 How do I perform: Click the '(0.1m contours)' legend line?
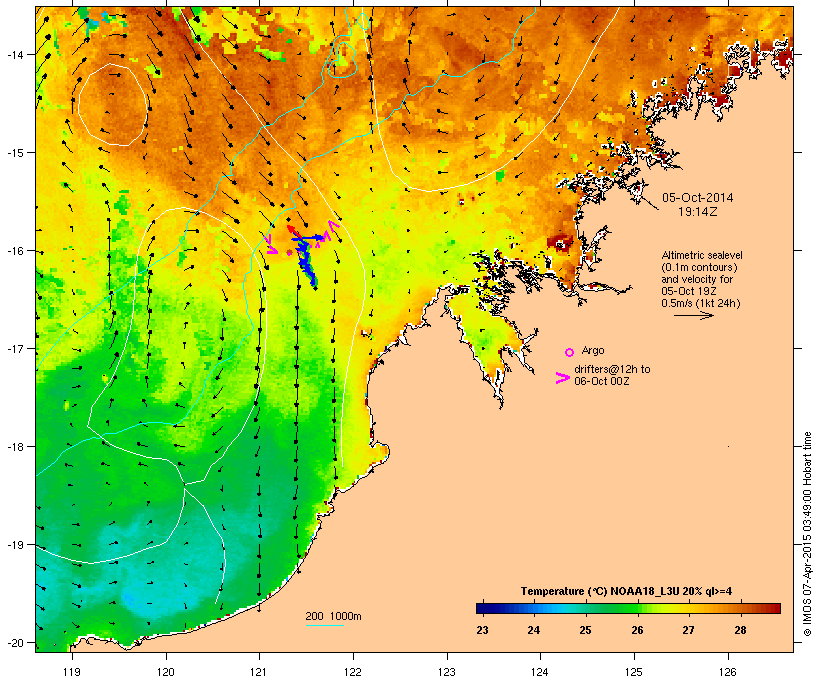[x=699, y=267]
